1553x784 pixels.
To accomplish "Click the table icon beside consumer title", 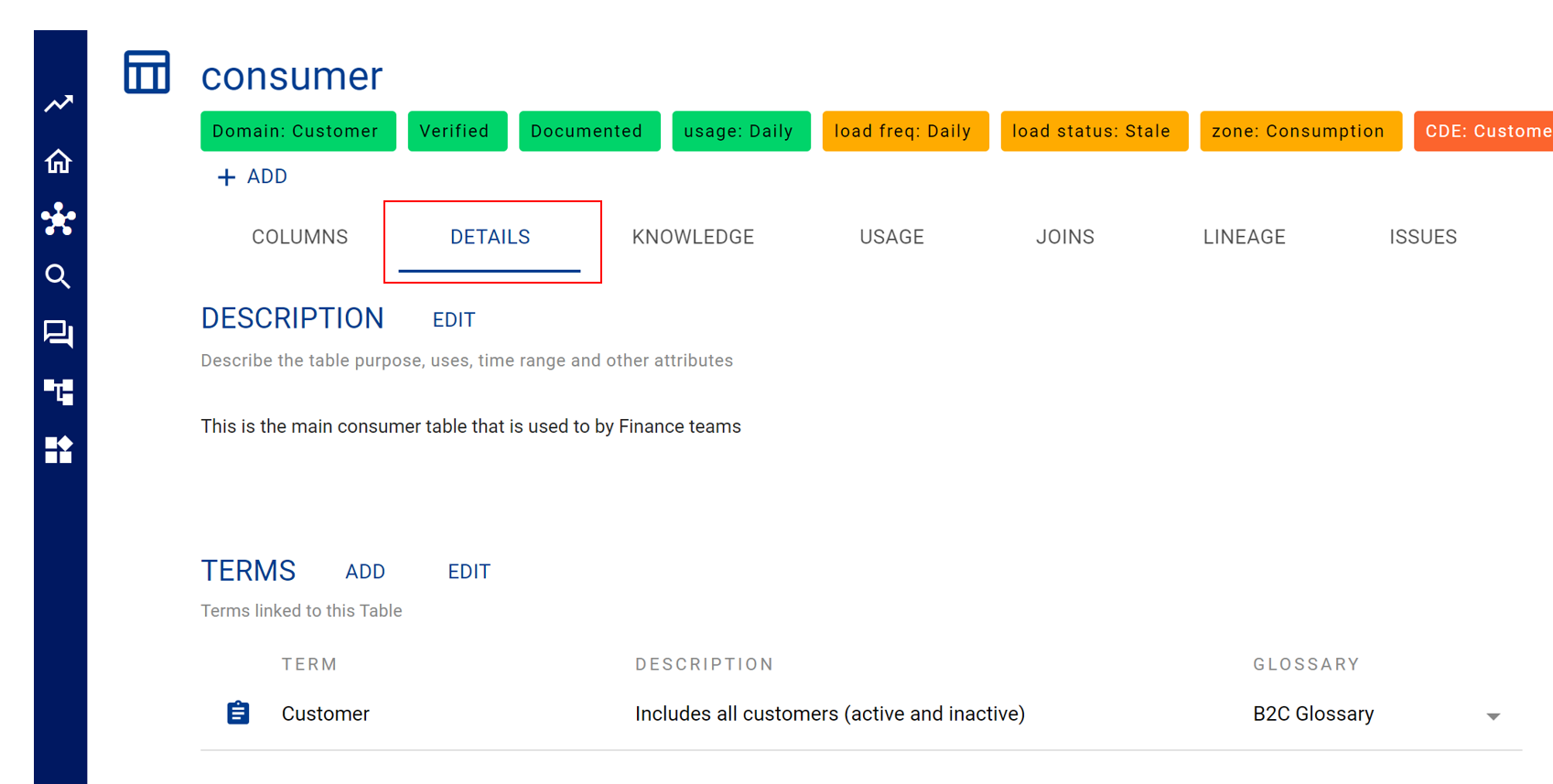I will [147, 72].
